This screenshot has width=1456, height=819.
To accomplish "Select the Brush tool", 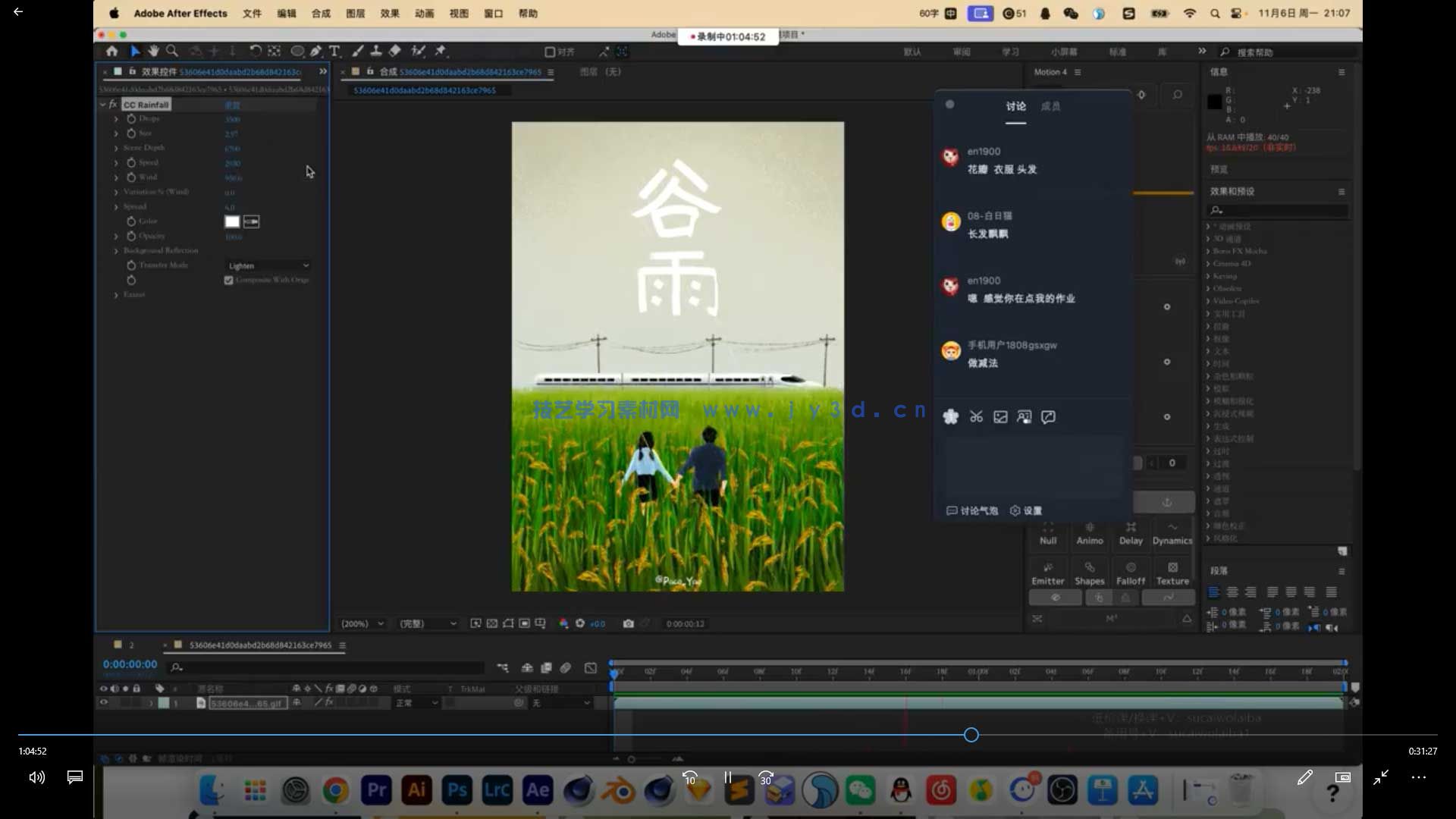I will 358,51.
